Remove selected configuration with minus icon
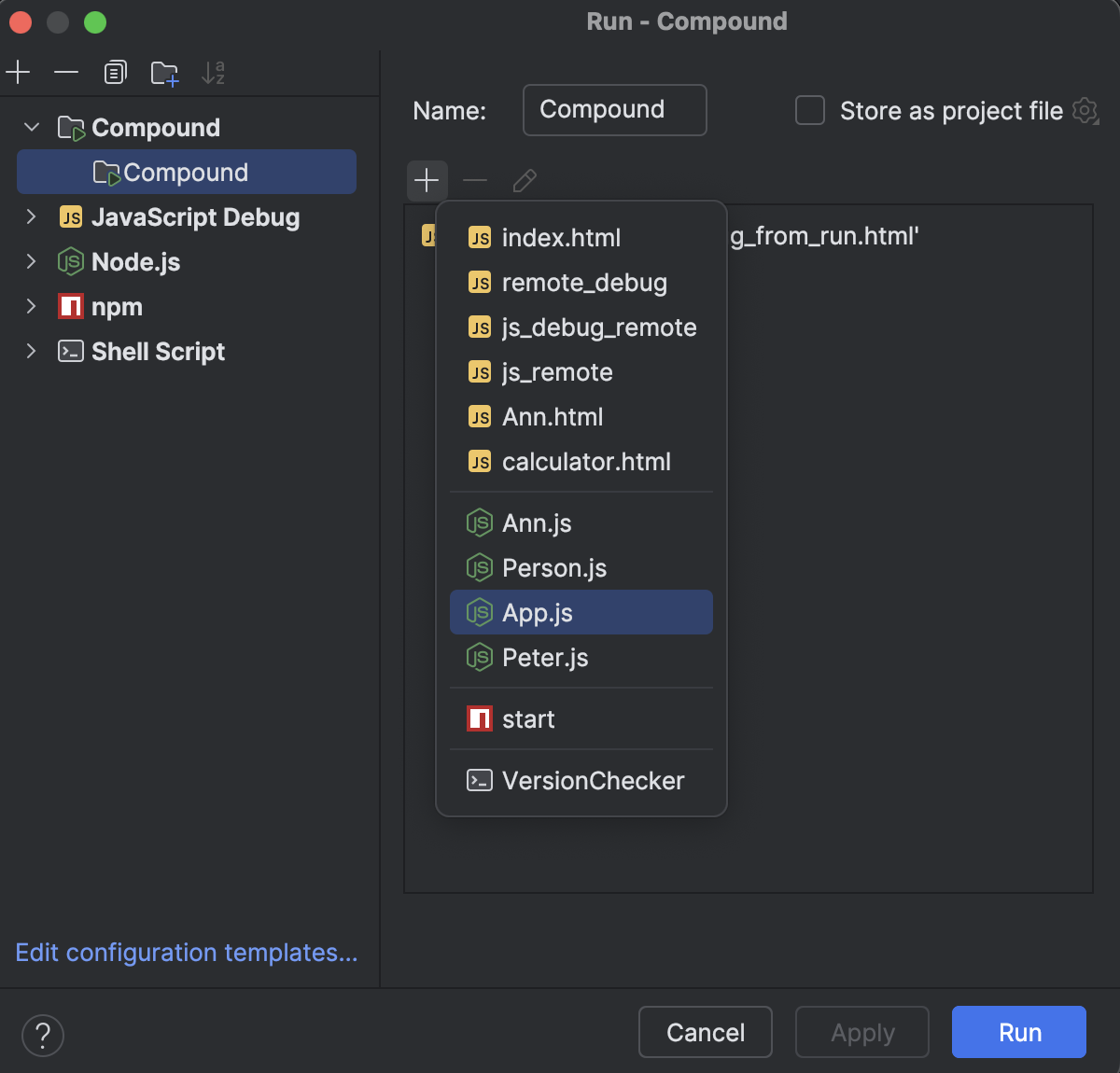The height and width of the screenshot is (1073, 1120). click(x=66, y=72)
